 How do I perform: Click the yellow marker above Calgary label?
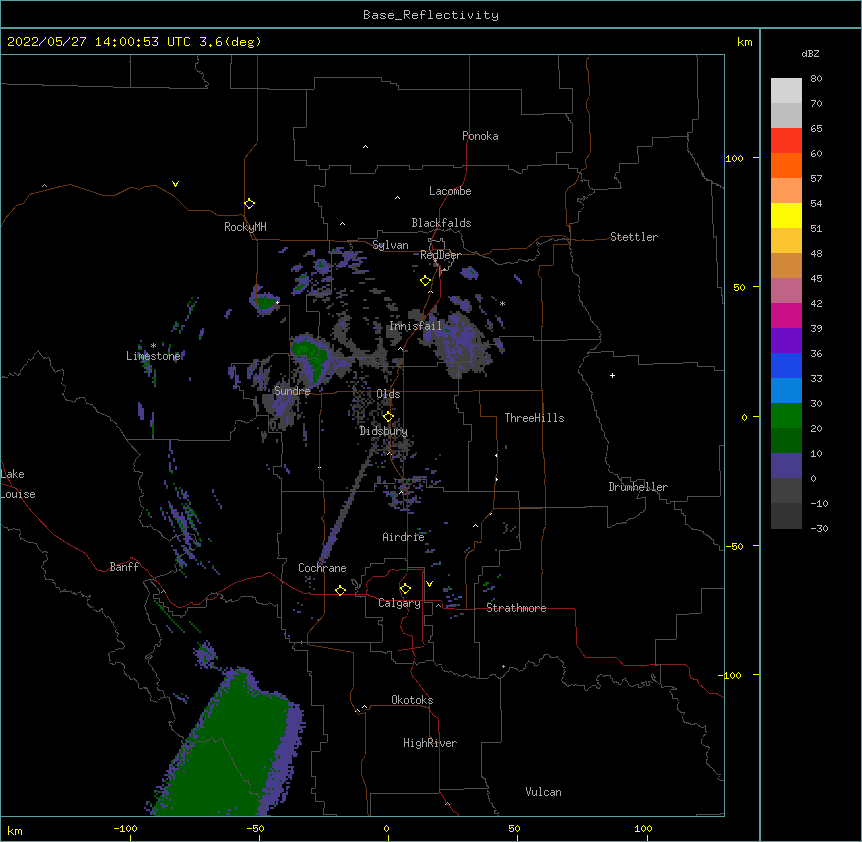[x=405, y=589]
